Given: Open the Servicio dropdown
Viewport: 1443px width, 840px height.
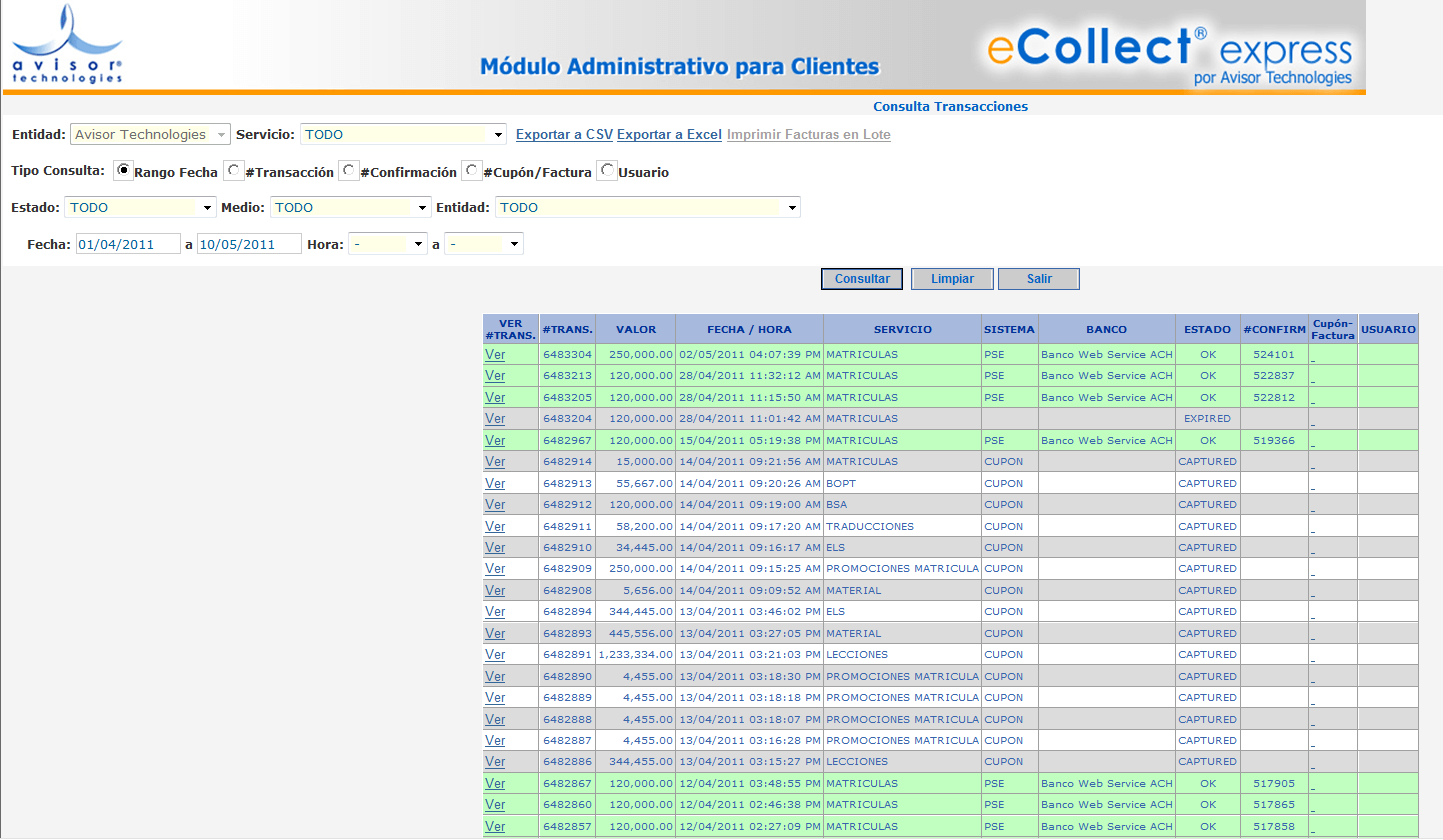Looking at the screenshot, I should [x=404, y=134].
